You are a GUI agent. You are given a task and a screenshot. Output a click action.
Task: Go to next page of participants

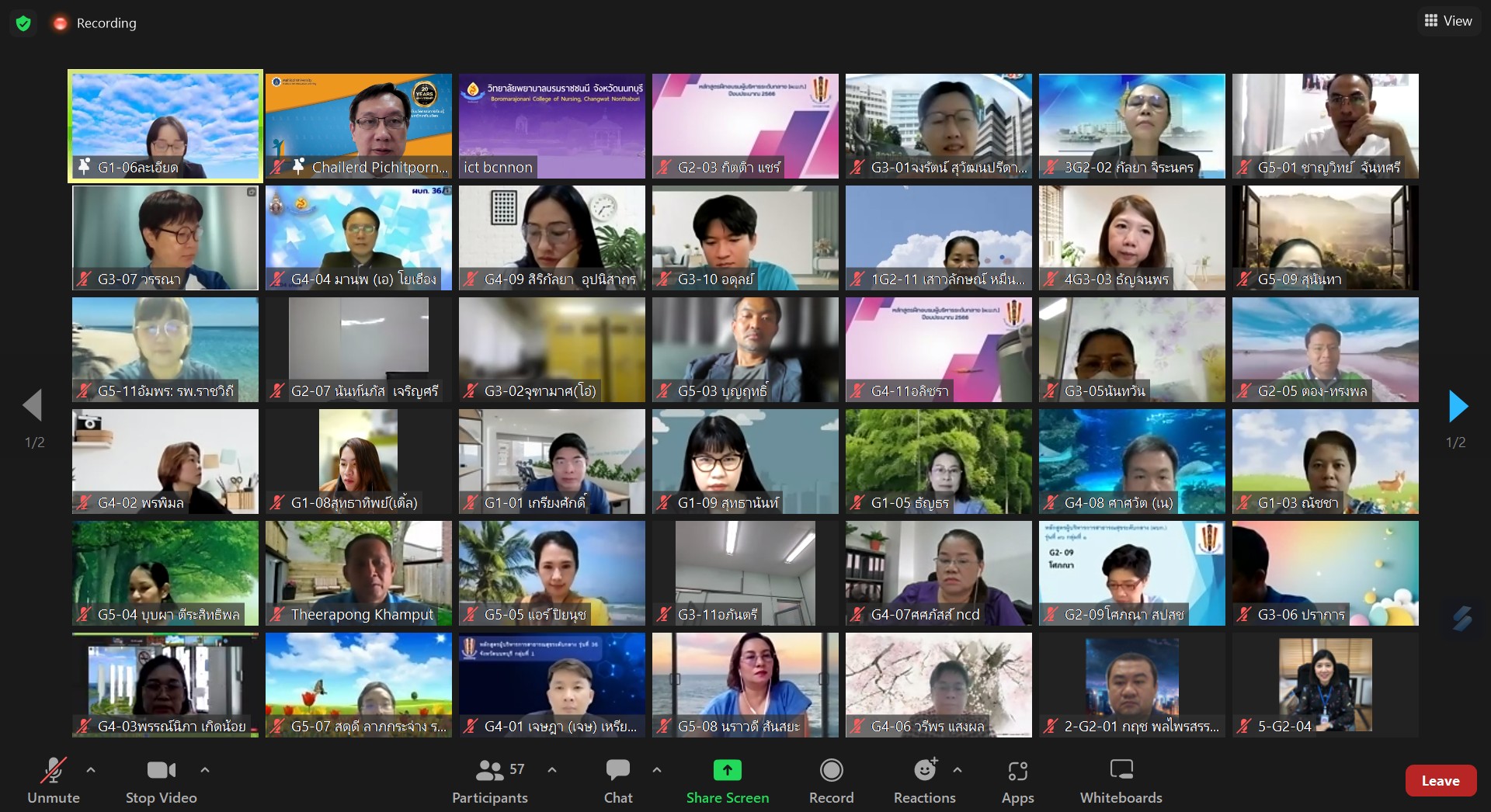point(1458,406)
